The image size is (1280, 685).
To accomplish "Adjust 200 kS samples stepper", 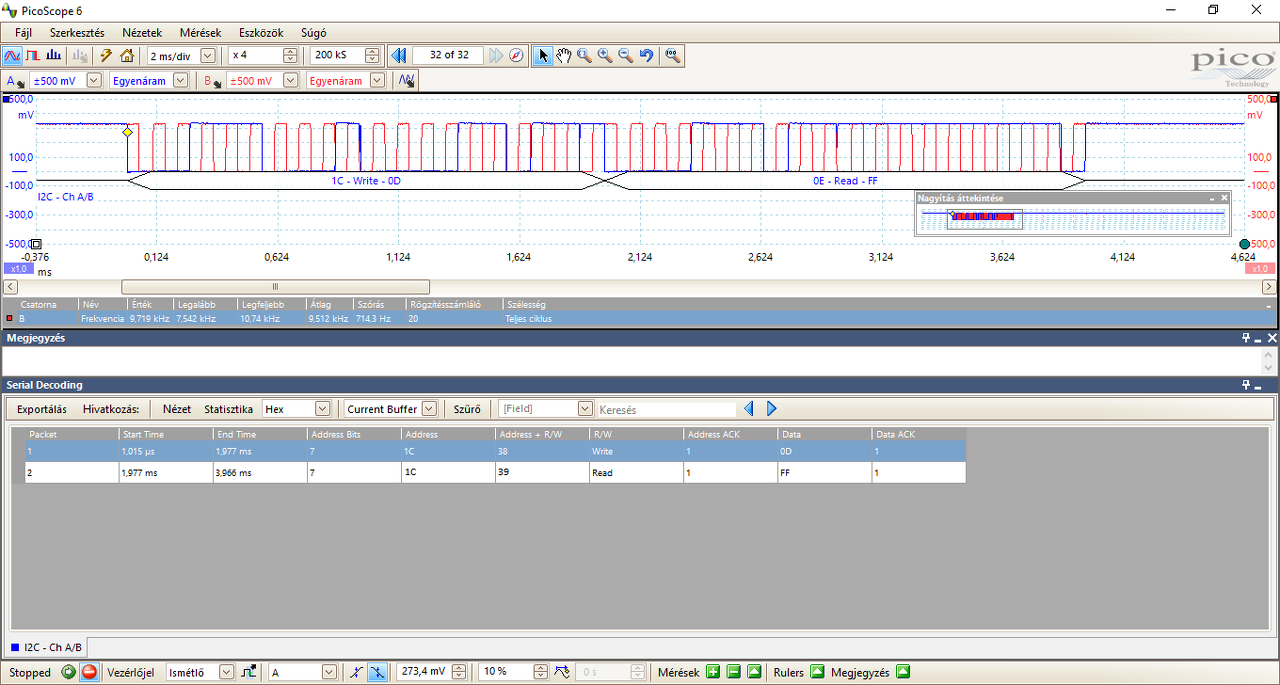I will (372, 56).
